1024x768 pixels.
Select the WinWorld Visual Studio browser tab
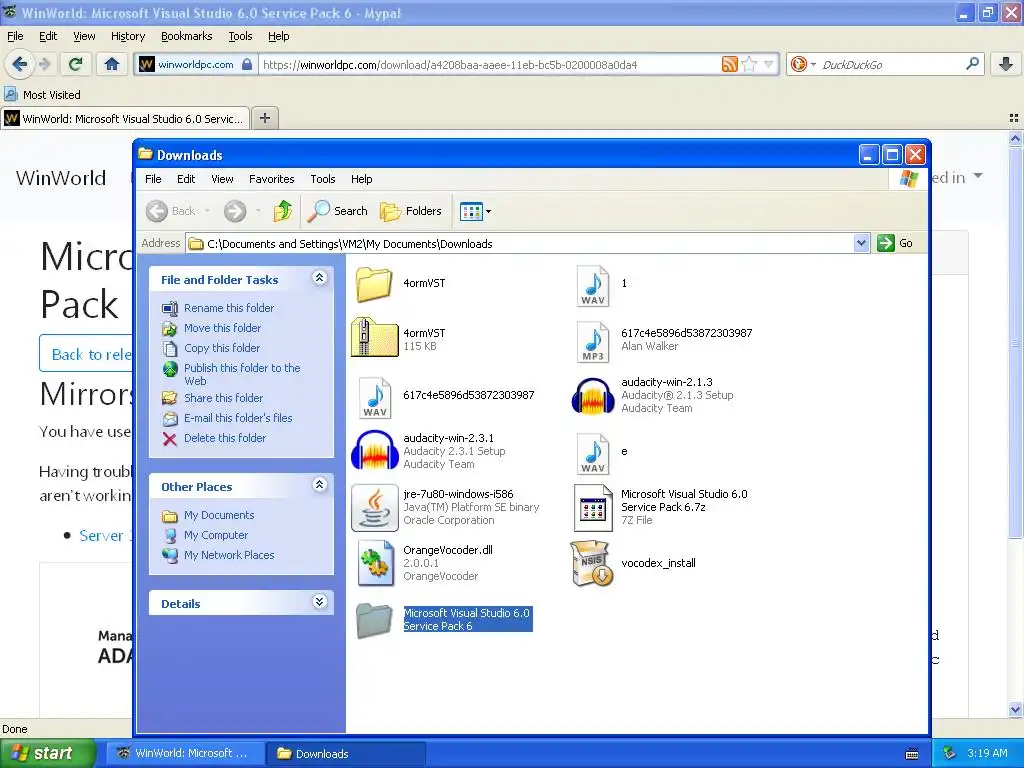click(125, 119)
